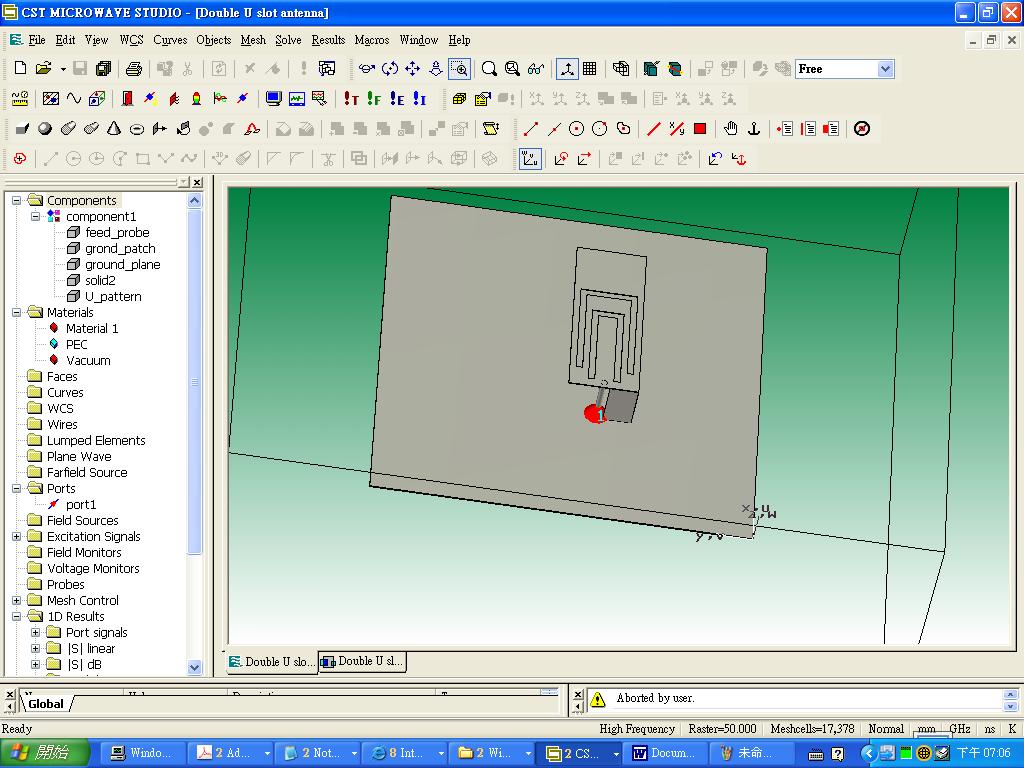Open the Mesh menu
Viewport: 1024px width, 768px height.
253,40
